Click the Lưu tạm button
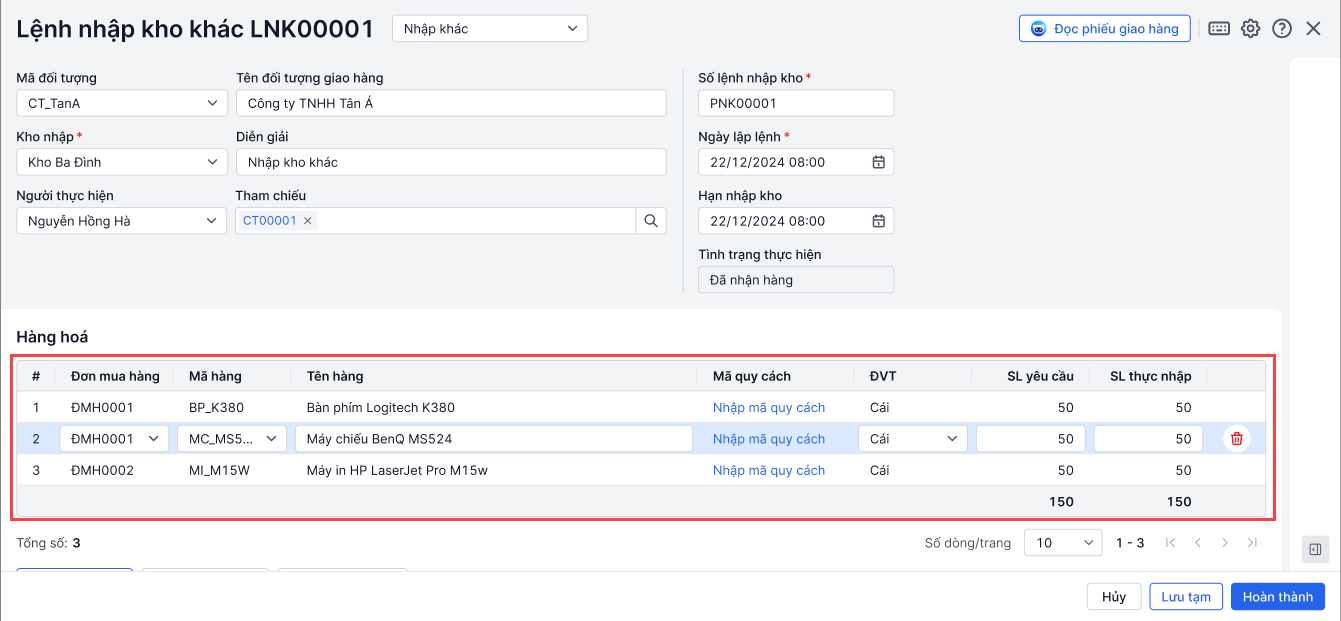 coord(1186,597)
